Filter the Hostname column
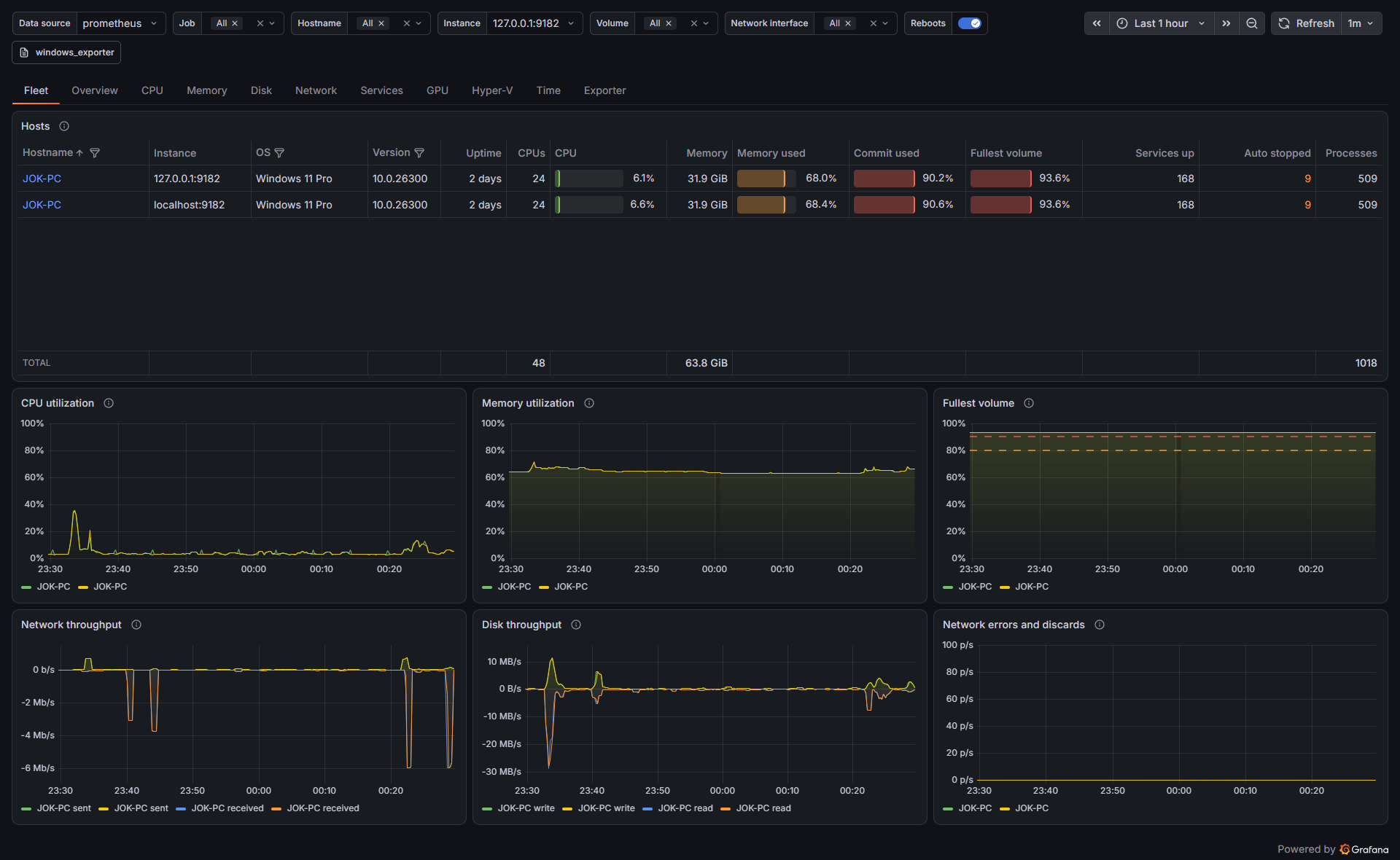This screenshot has width=1400, height=860. (95, 153)
